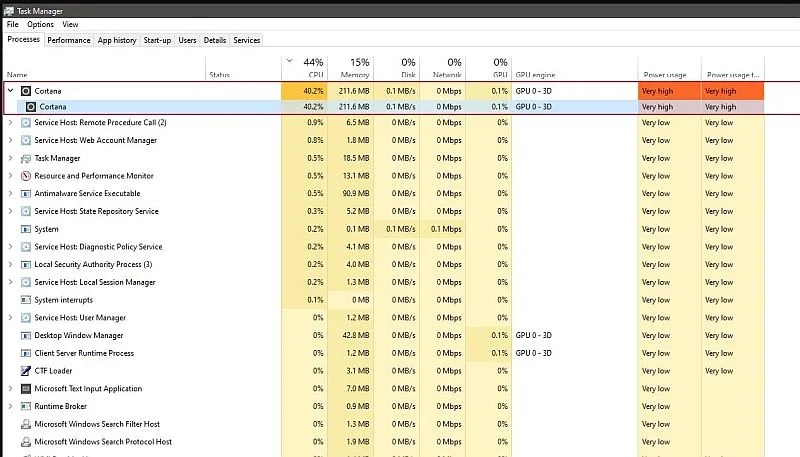Screen dimensions: 800x457
Task: Open the File menu
Action: coord(13,24)
